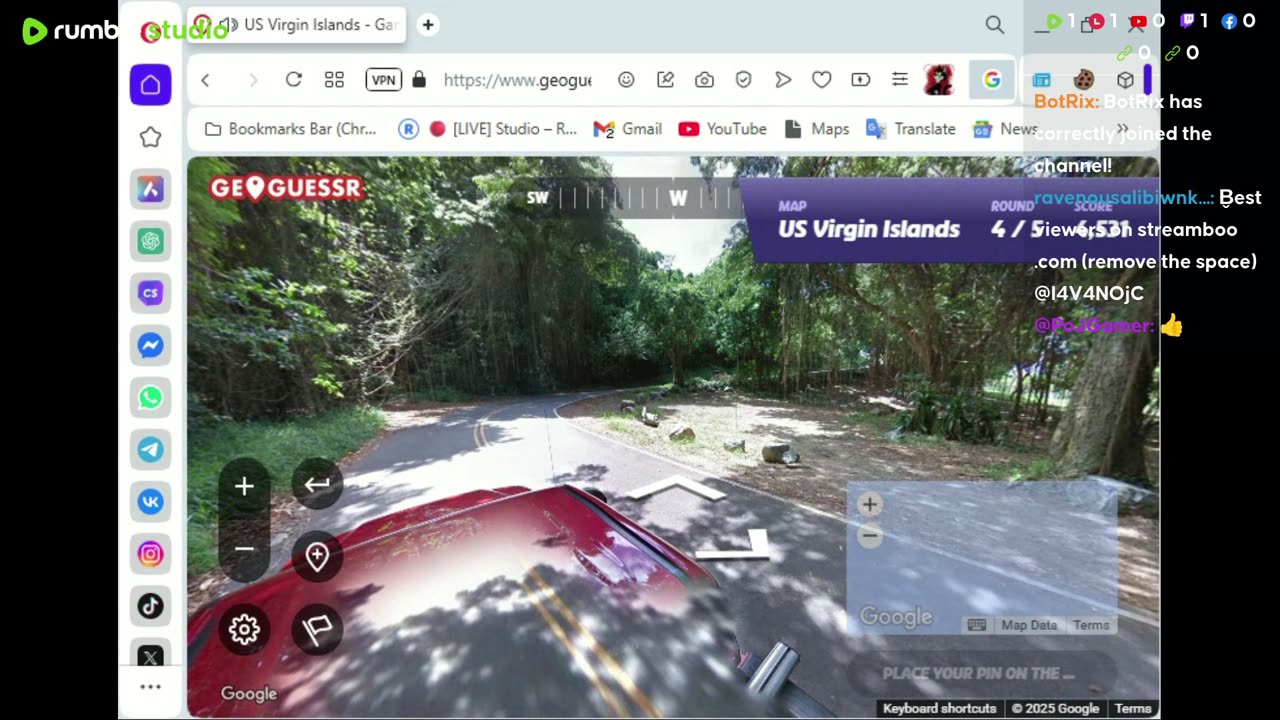Go back to the previous page
The image size is (1280, 720).
(x=205, y=80)
